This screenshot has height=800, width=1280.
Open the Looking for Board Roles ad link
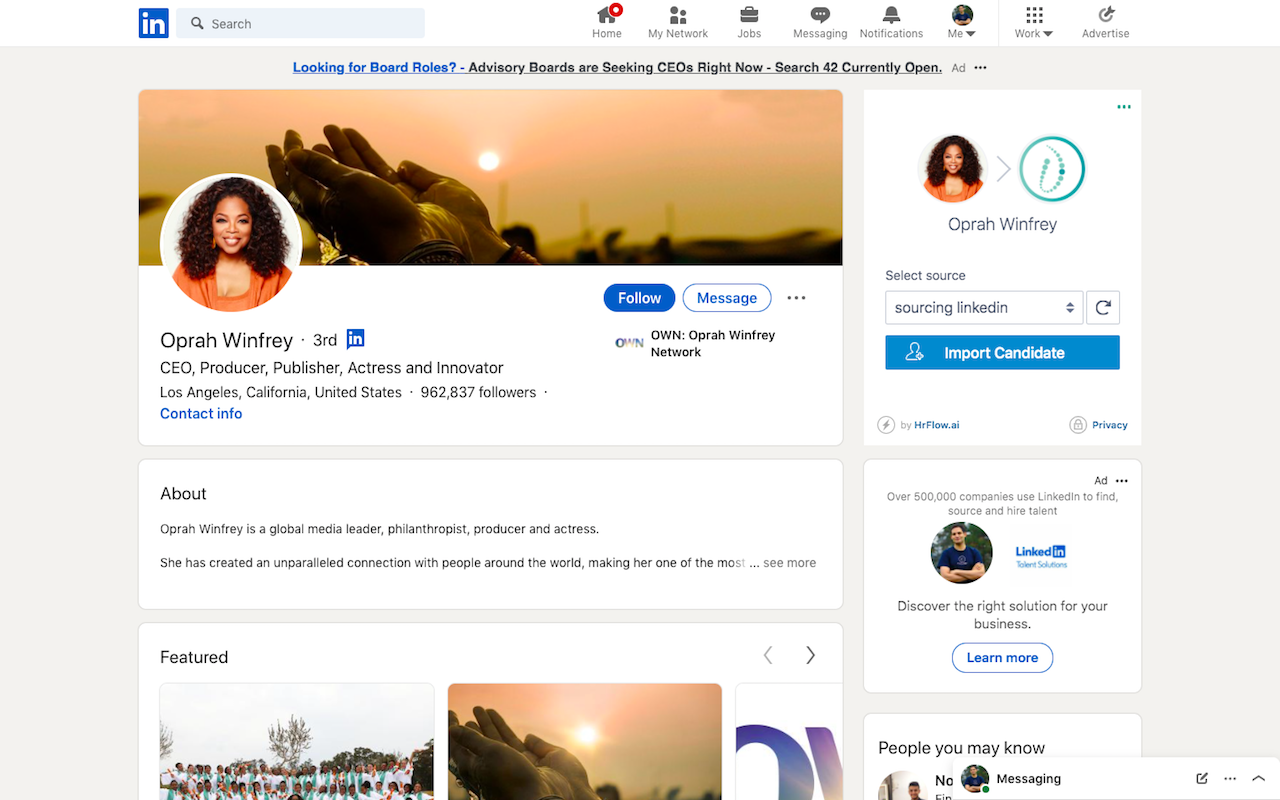coord(617,68)
